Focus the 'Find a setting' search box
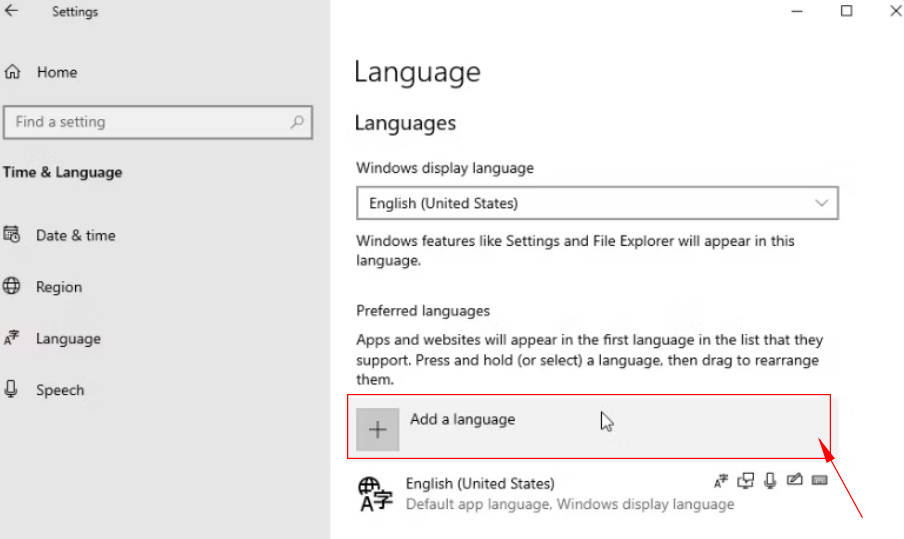 tap(150, 122)
